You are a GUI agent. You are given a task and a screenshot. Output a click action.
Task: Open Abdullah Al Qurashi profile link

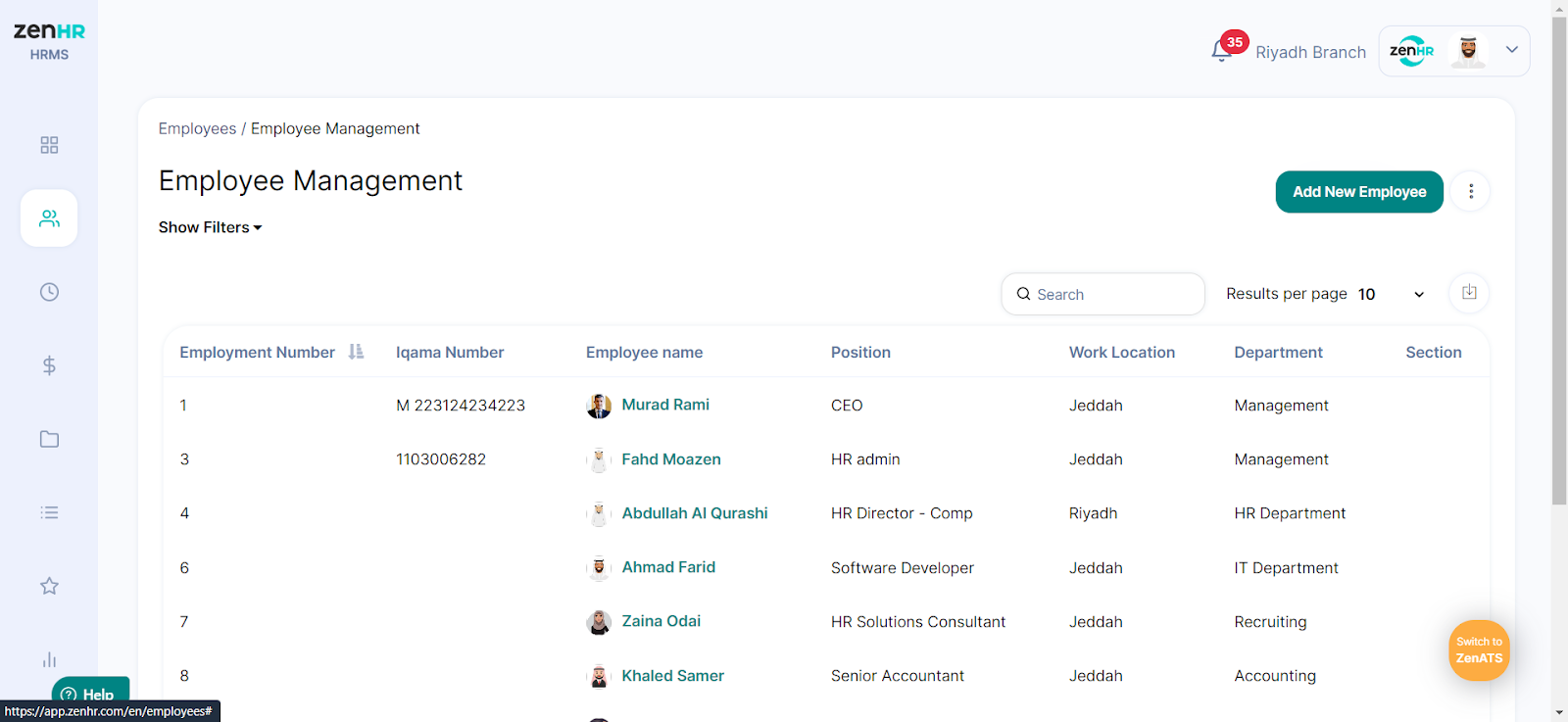695,513
